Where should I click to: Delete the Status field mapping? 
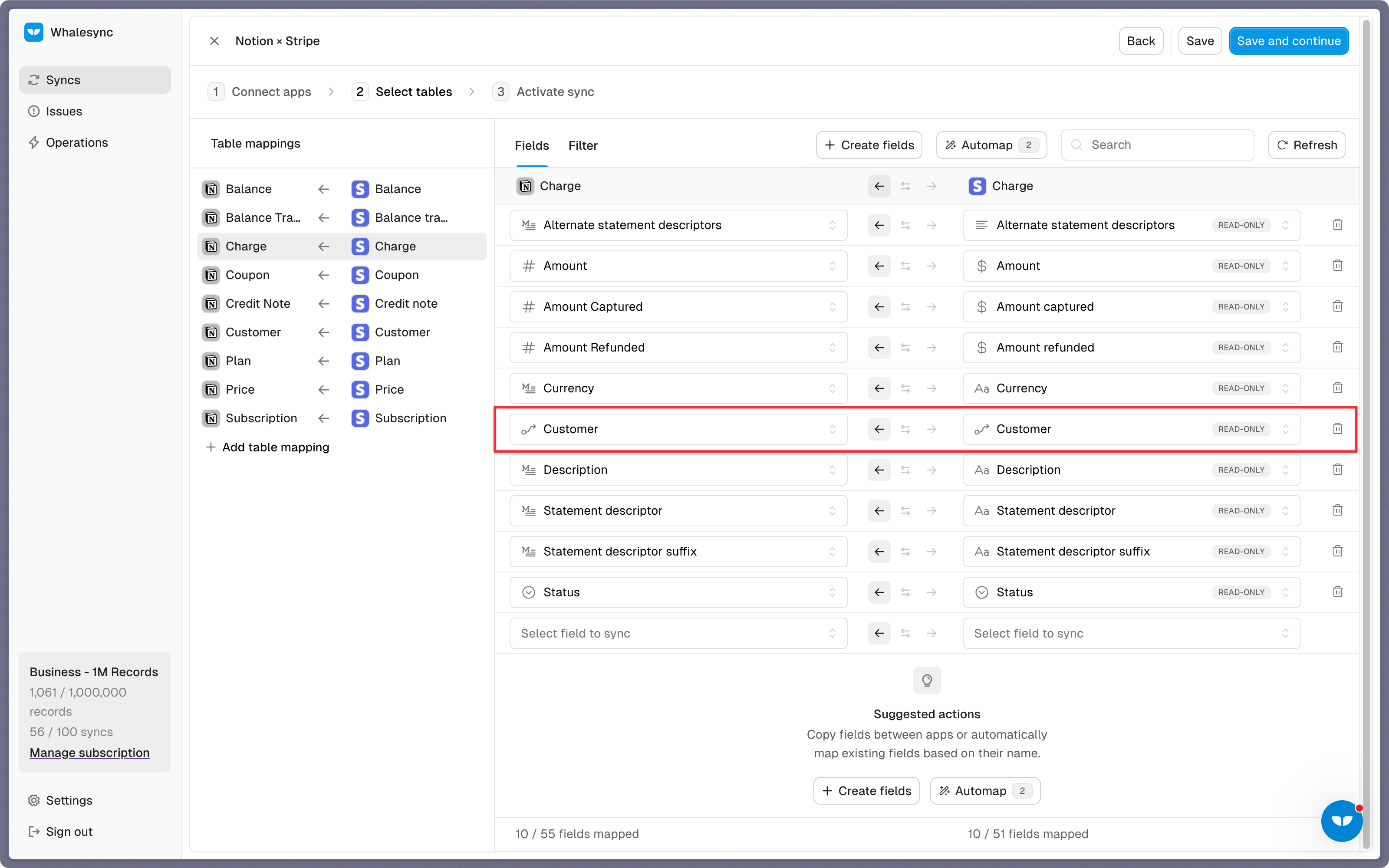point(1337,591)
